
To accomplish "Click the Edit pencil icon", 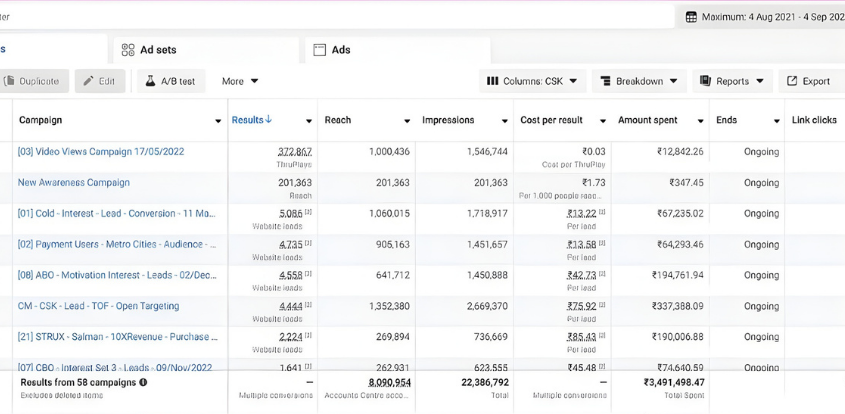I will point(87,81).
